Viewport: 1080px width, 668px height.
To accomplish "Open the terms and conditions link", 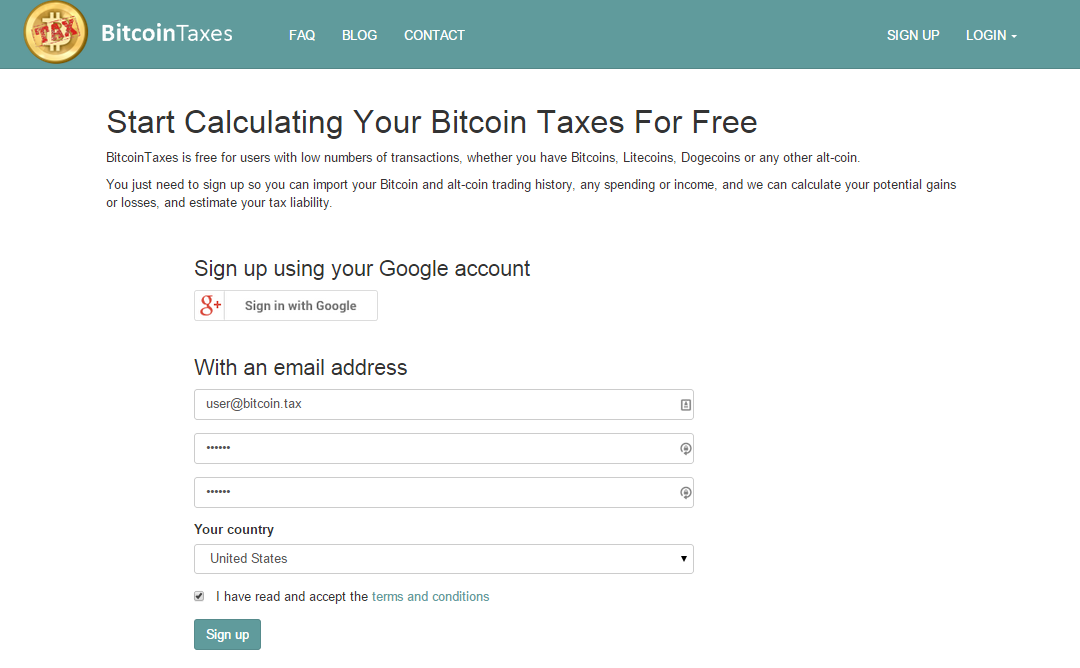I will click(430, 596).
